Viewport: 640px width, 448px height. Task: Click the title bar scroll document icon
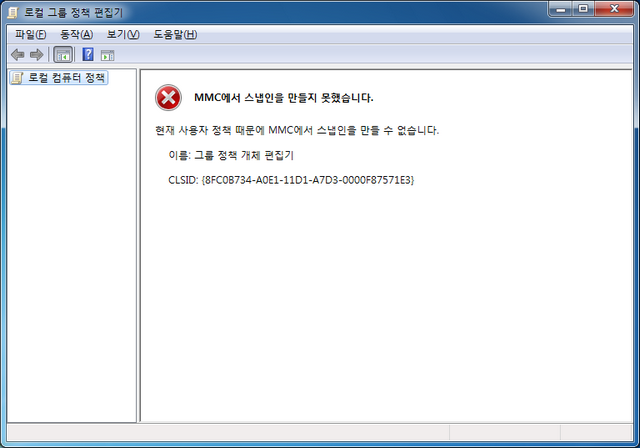[13, 13]
